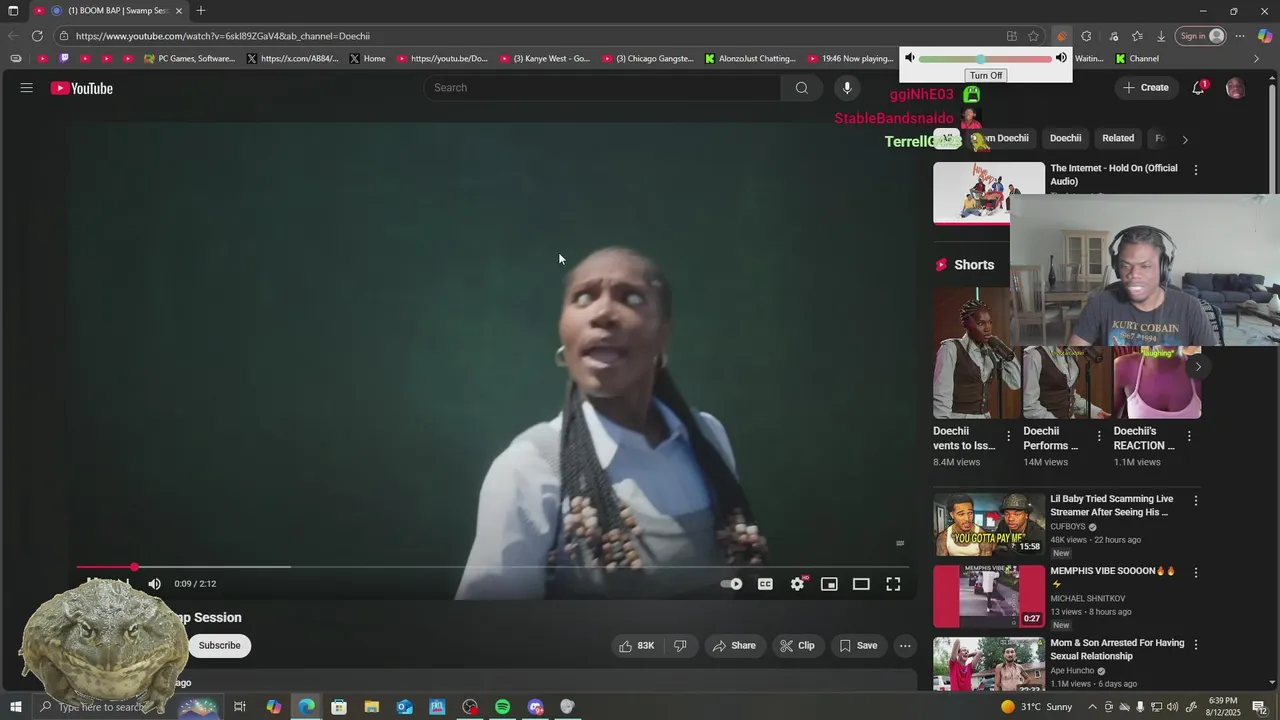Viewport: 1280px width, 720px height.
Task: Open '(3) Chicago Gangste...' bookmark
Action: coord(647,59)
